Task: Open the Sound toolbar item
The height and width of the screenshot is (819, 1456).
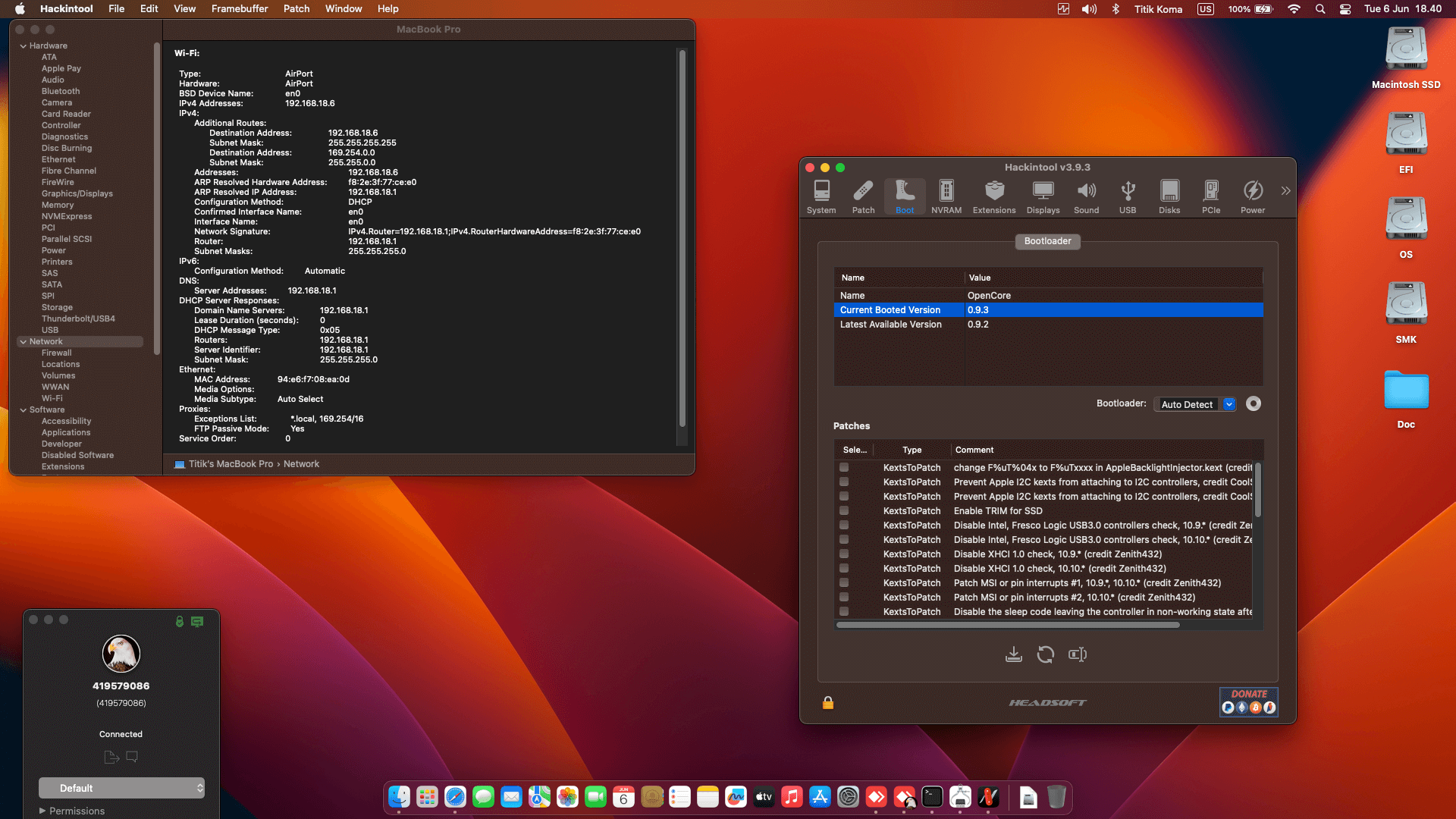Action: (1086, 196)
